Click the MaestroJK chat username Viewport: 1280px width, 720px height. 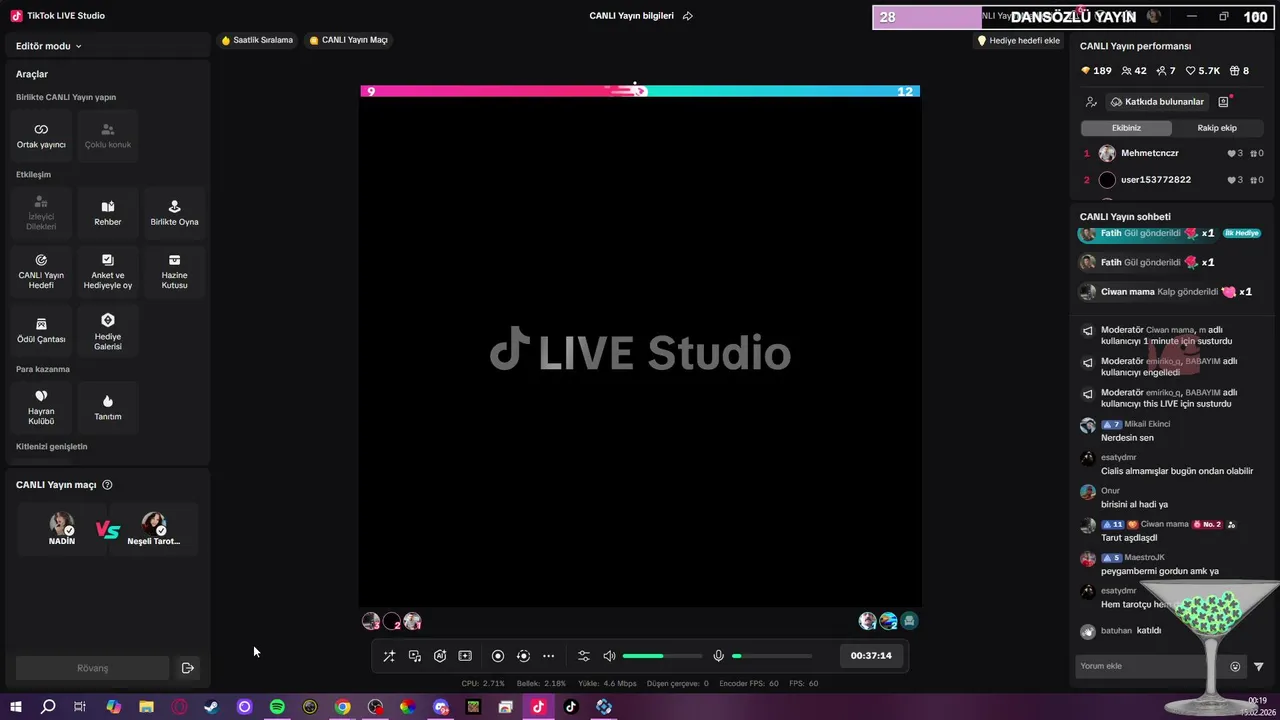[1144, 557]
